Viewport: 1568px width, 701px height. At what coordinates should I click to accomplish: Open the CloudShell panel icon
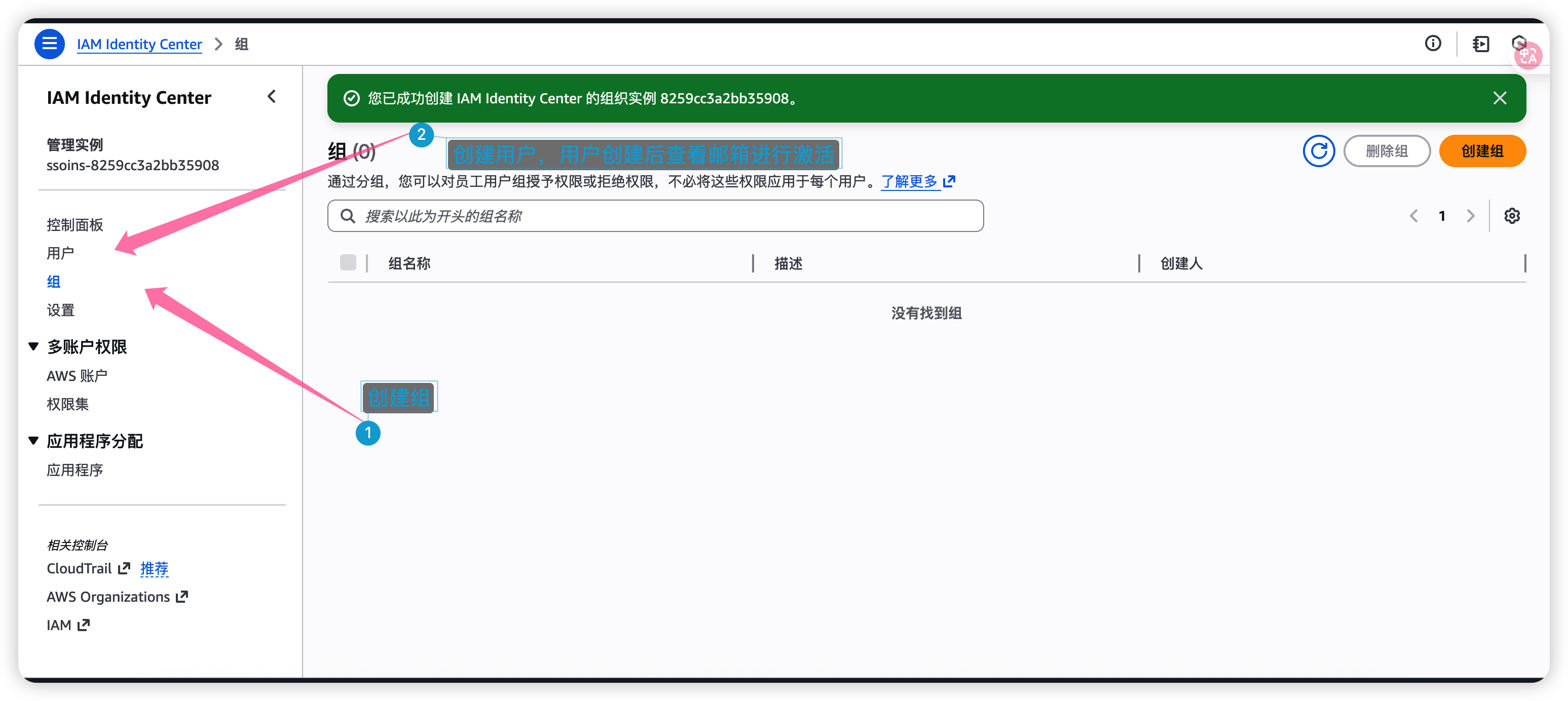pos(1480,44)
